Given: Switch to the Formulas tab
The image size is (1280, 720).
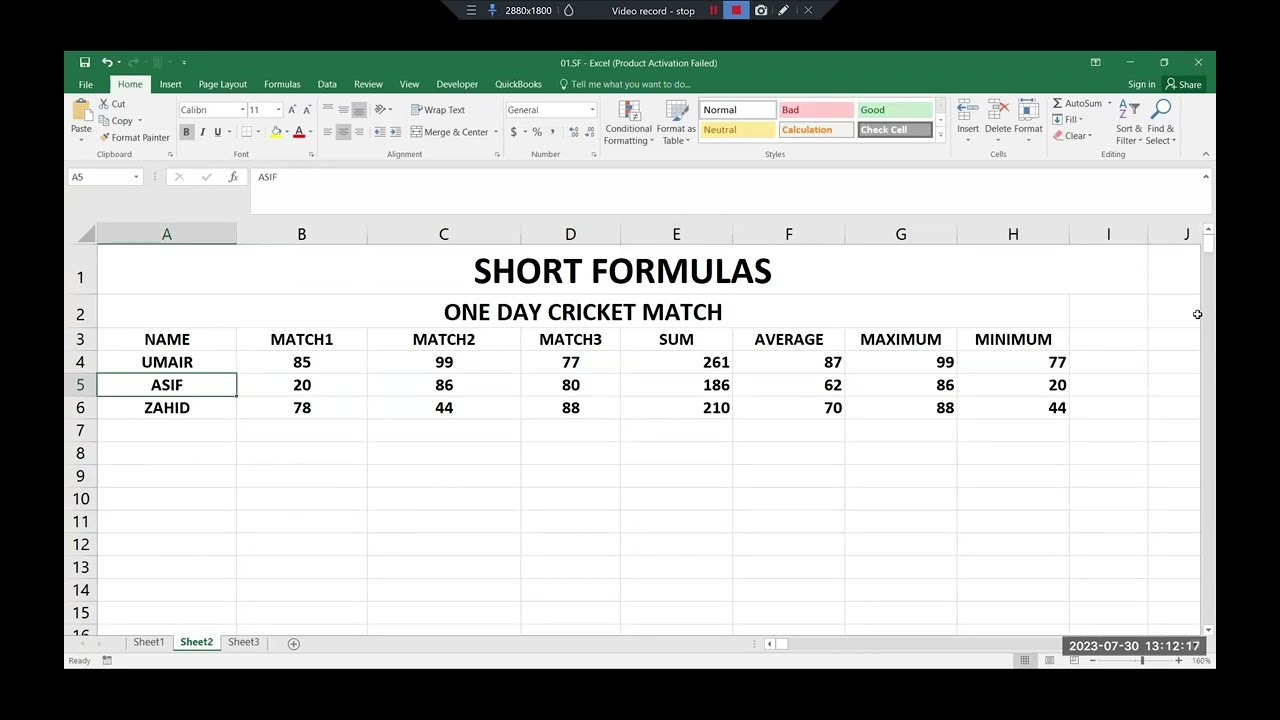Looking at the screenshot, I should click(x=282, y=84).
